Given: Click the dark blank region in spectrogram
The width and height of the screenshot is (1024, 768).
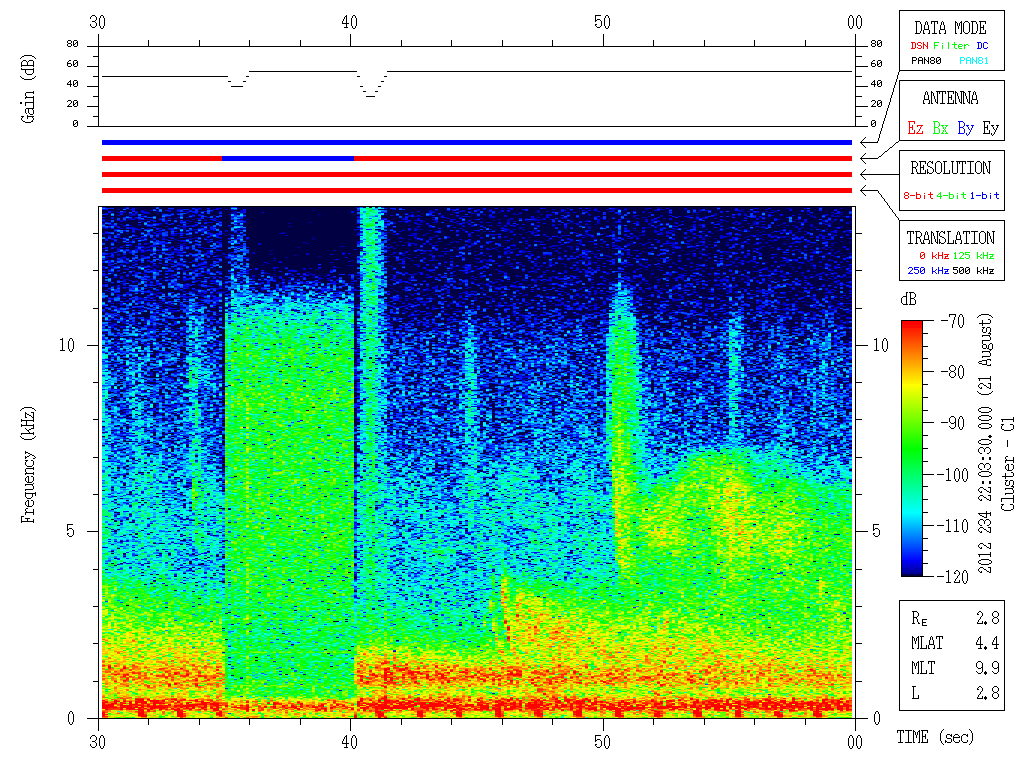Looking at the screenshot, I should pyautogui.click(x=302, y=238).
